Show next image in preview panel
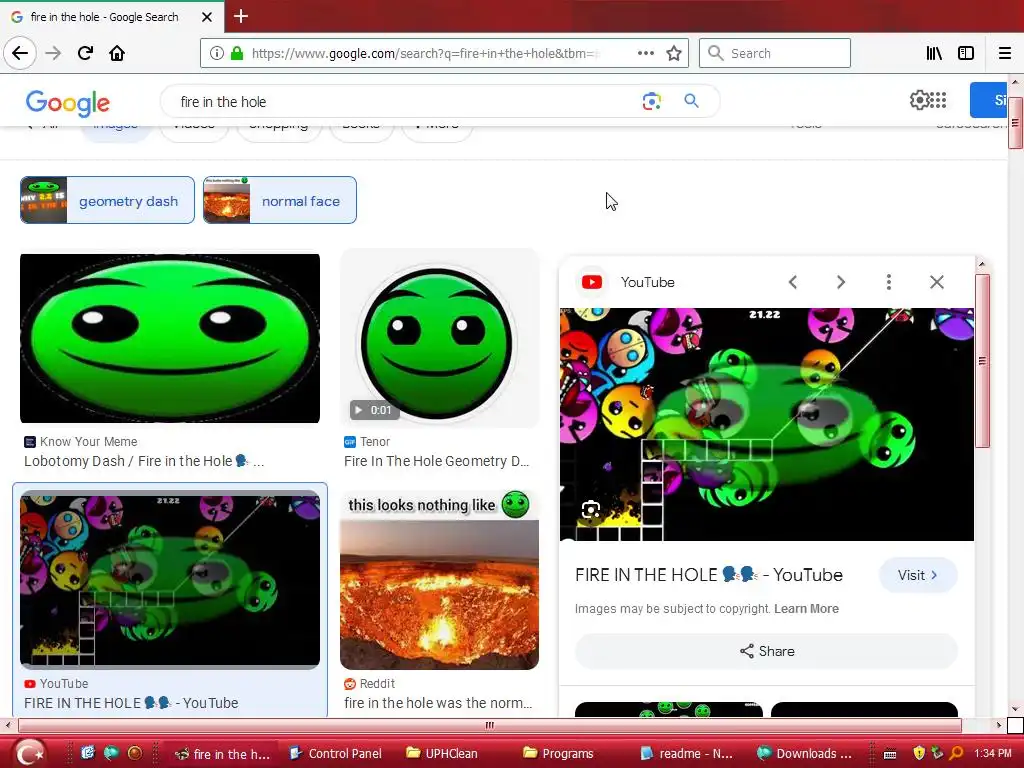 [x=840, y=282]
